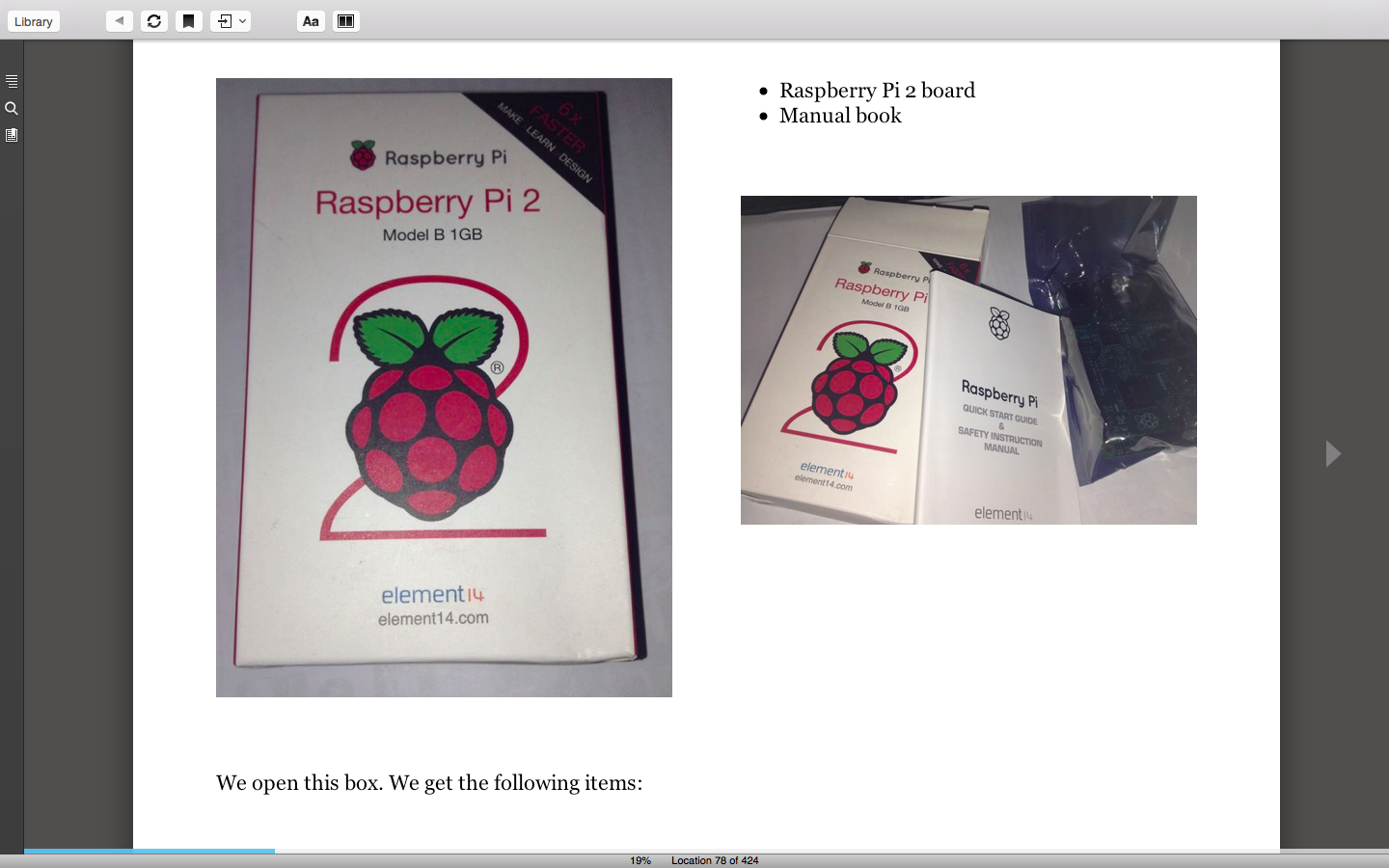Open the notes and highlights icon
Viewport: 1389px width, 868px height.
tap(12, 135)
